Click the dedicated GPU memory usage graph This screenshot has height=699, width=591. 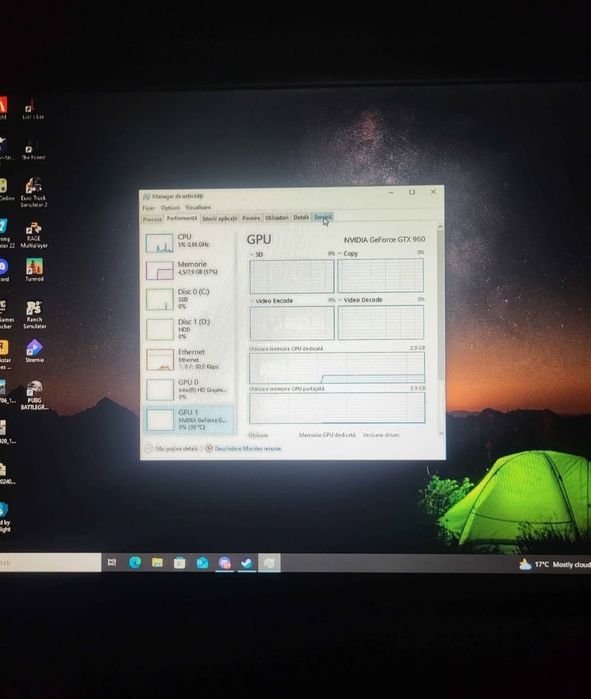(x=337, y=368)
